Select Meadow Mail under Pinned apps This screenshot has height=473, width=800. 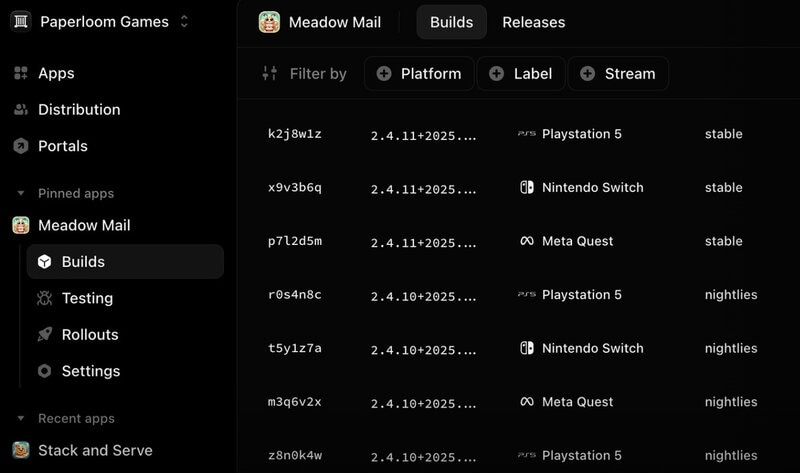point(84,225)
